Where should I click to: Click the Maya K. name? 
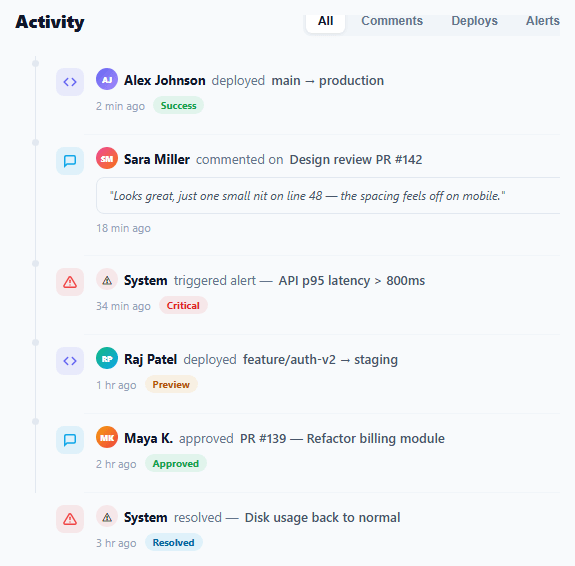coord(148,439)
